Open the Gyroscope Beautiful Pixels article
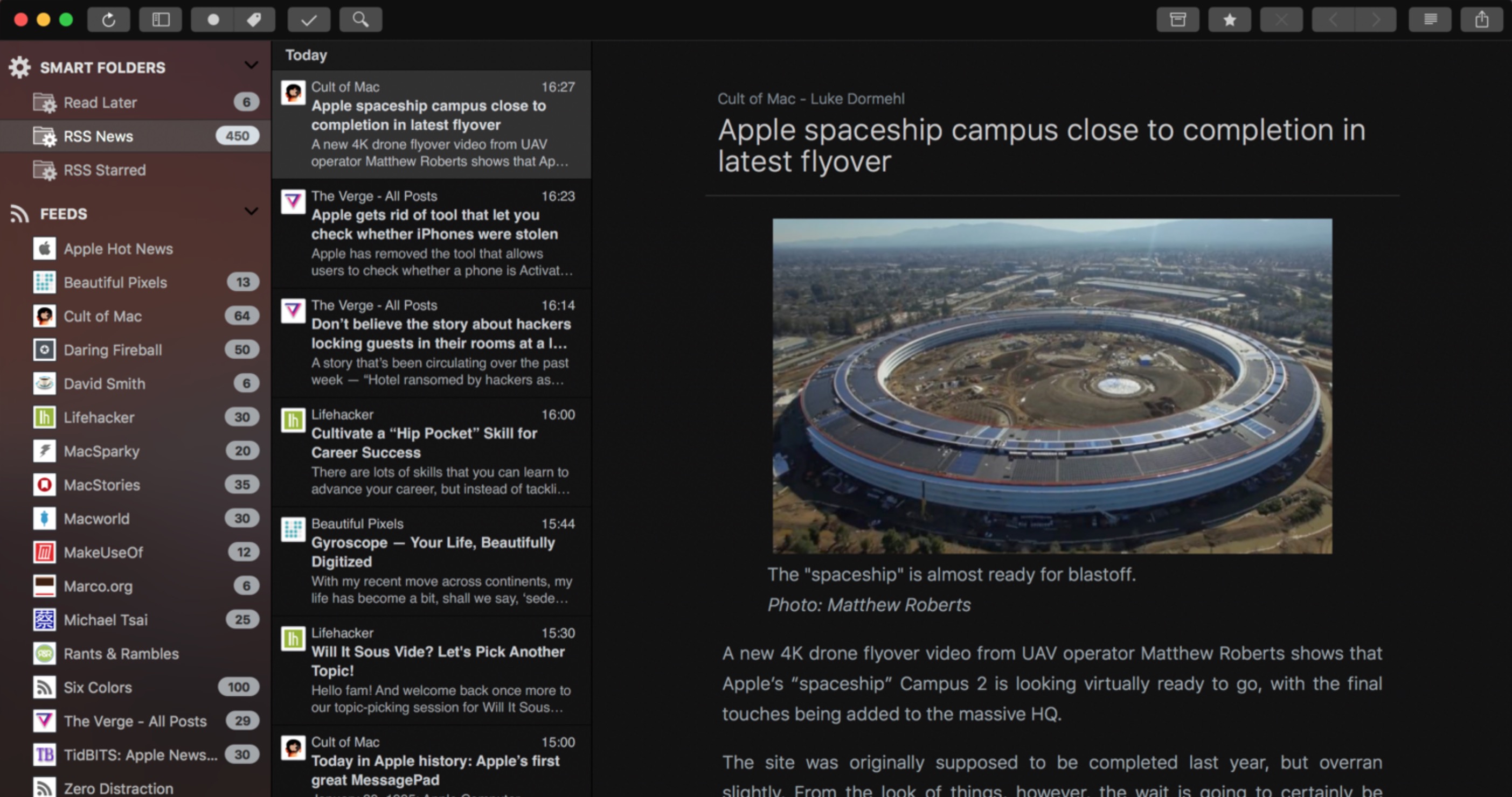The height and width of the screenshot is (797, 1512). coord(432,561)
